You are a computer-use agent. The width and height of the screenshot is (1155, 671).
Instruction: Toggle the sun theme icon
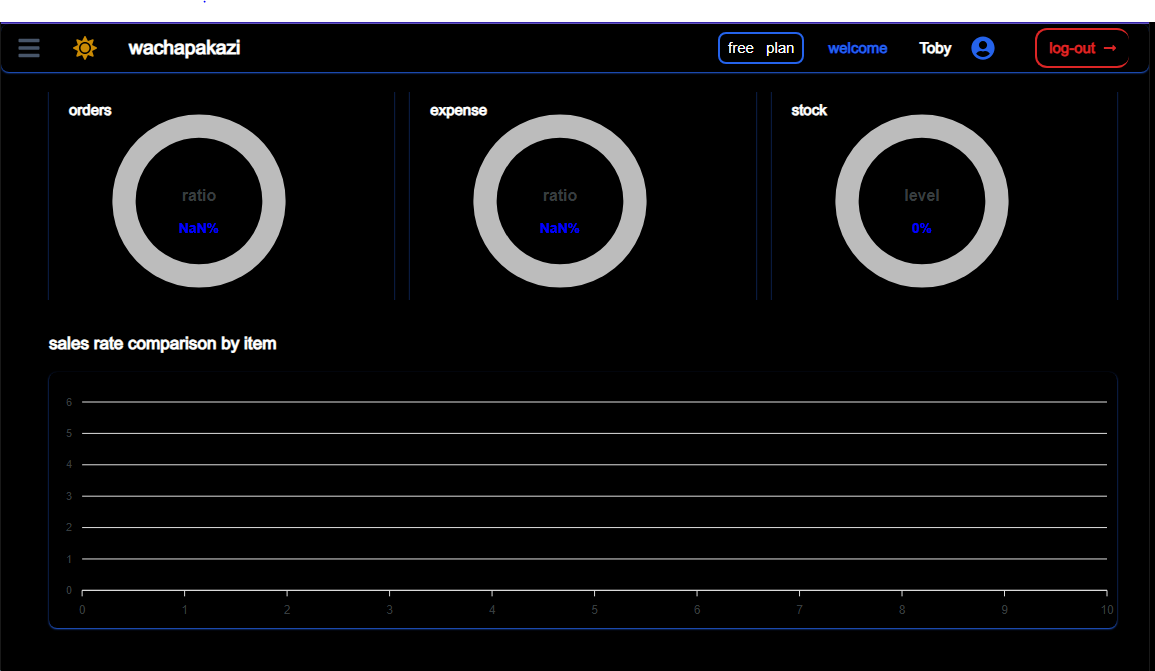click(x=85, y=48)
